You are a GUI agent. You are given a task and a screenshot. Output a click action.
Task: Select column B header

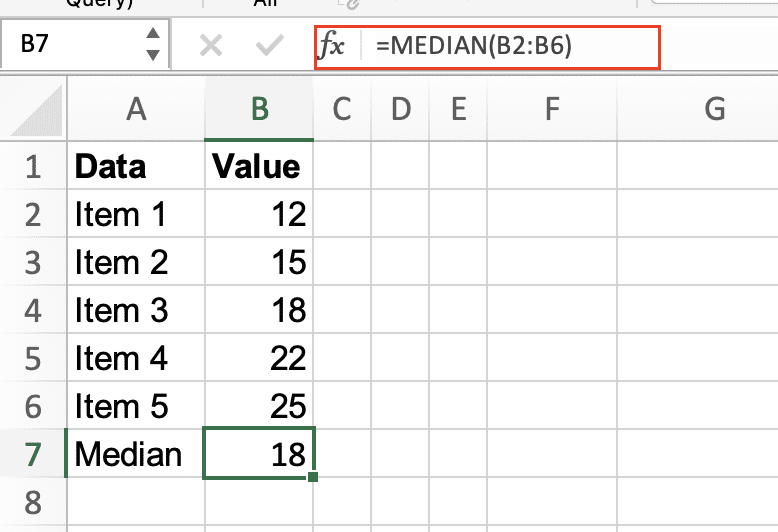pyautogui.click(x=259, y=109)
